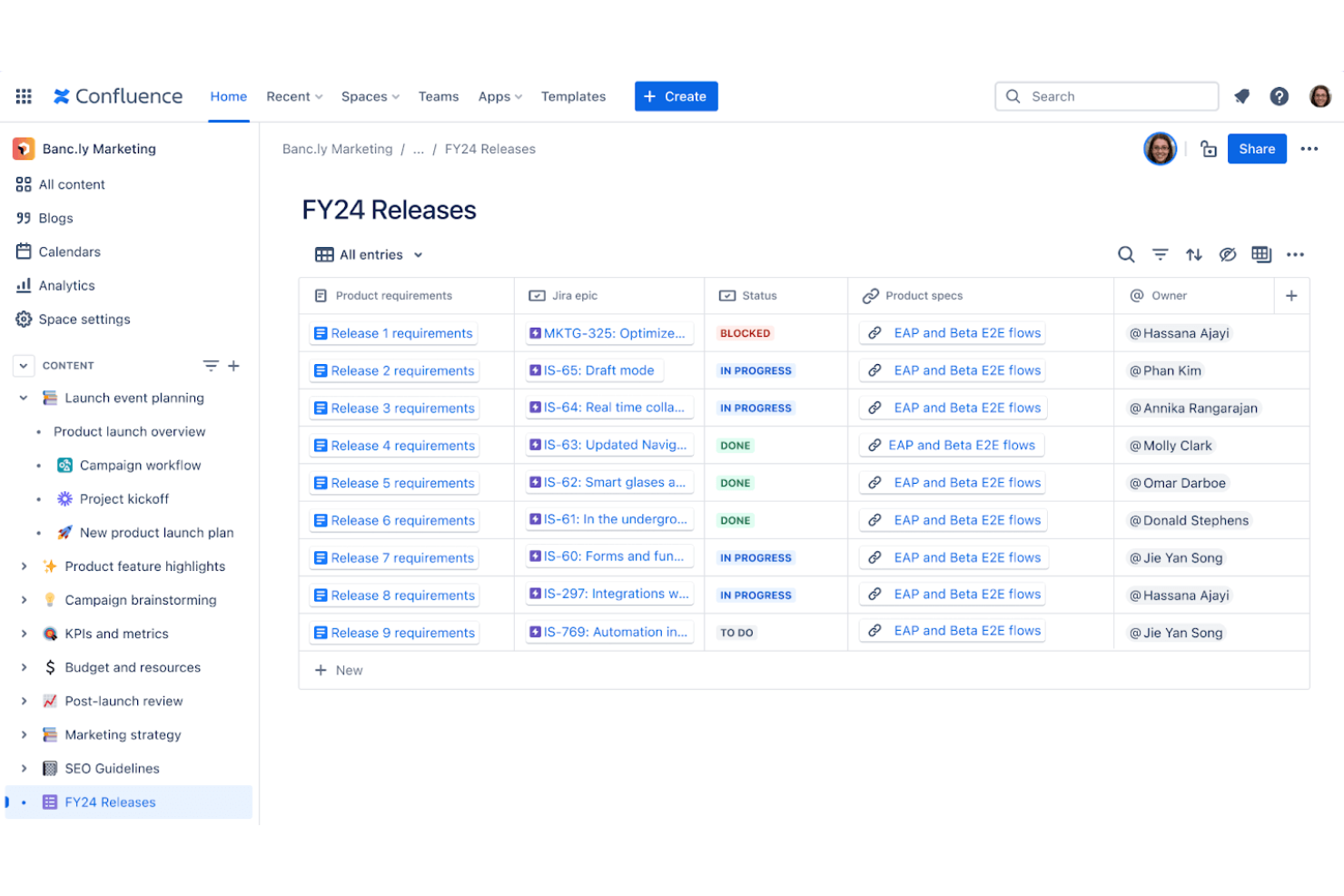The height and width of the screenshot is (896, 1344).
Task: Open the All entries view dropdown
Action: (x=370, y=255)
